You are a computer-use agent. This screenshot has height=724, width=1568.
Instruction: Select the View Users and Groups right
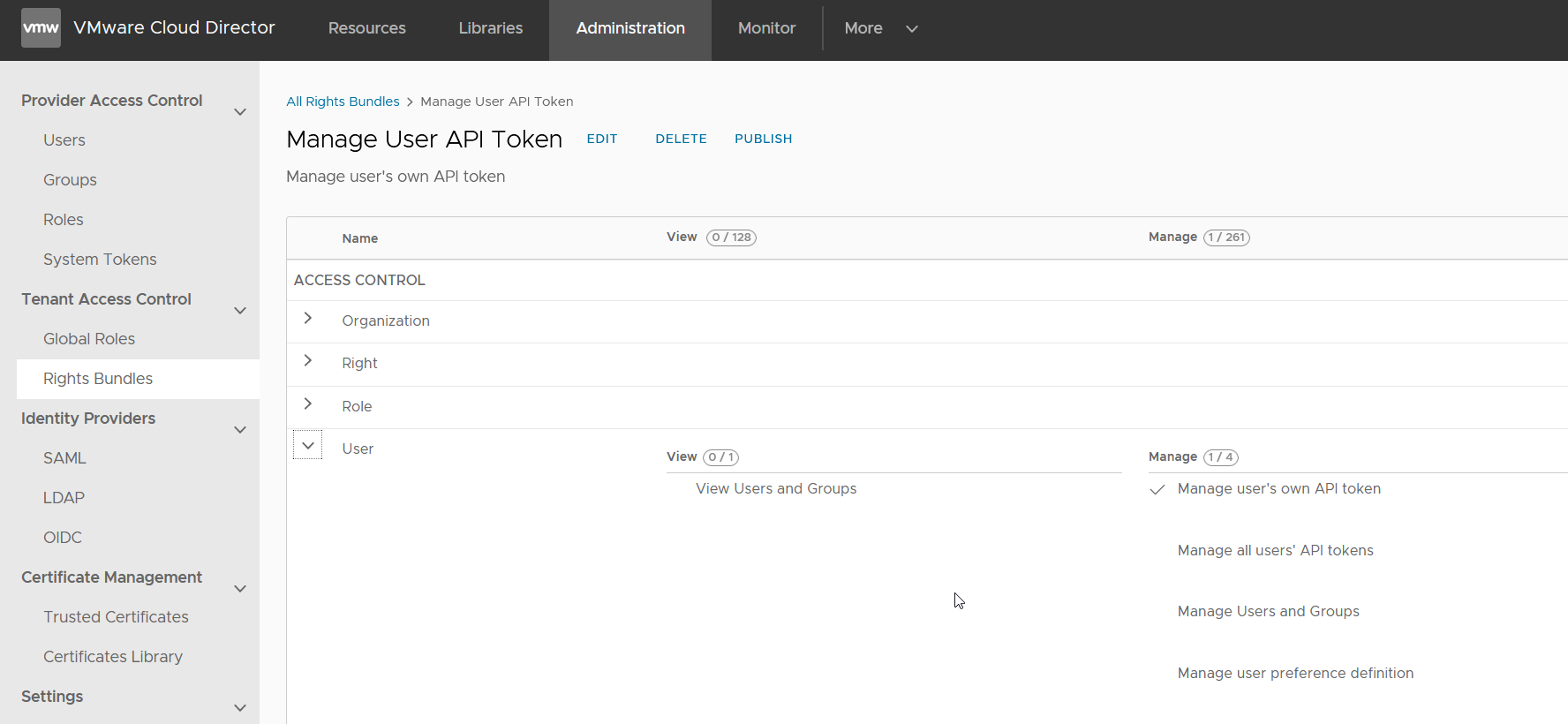(x=775, y=489)
